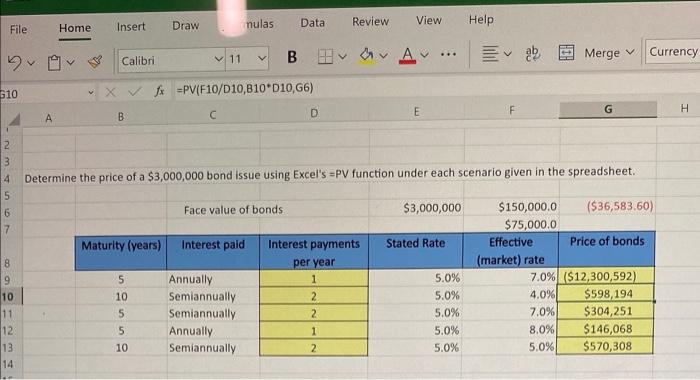
Task: Open the Data ribbon tab
Action: coord(312,23)
